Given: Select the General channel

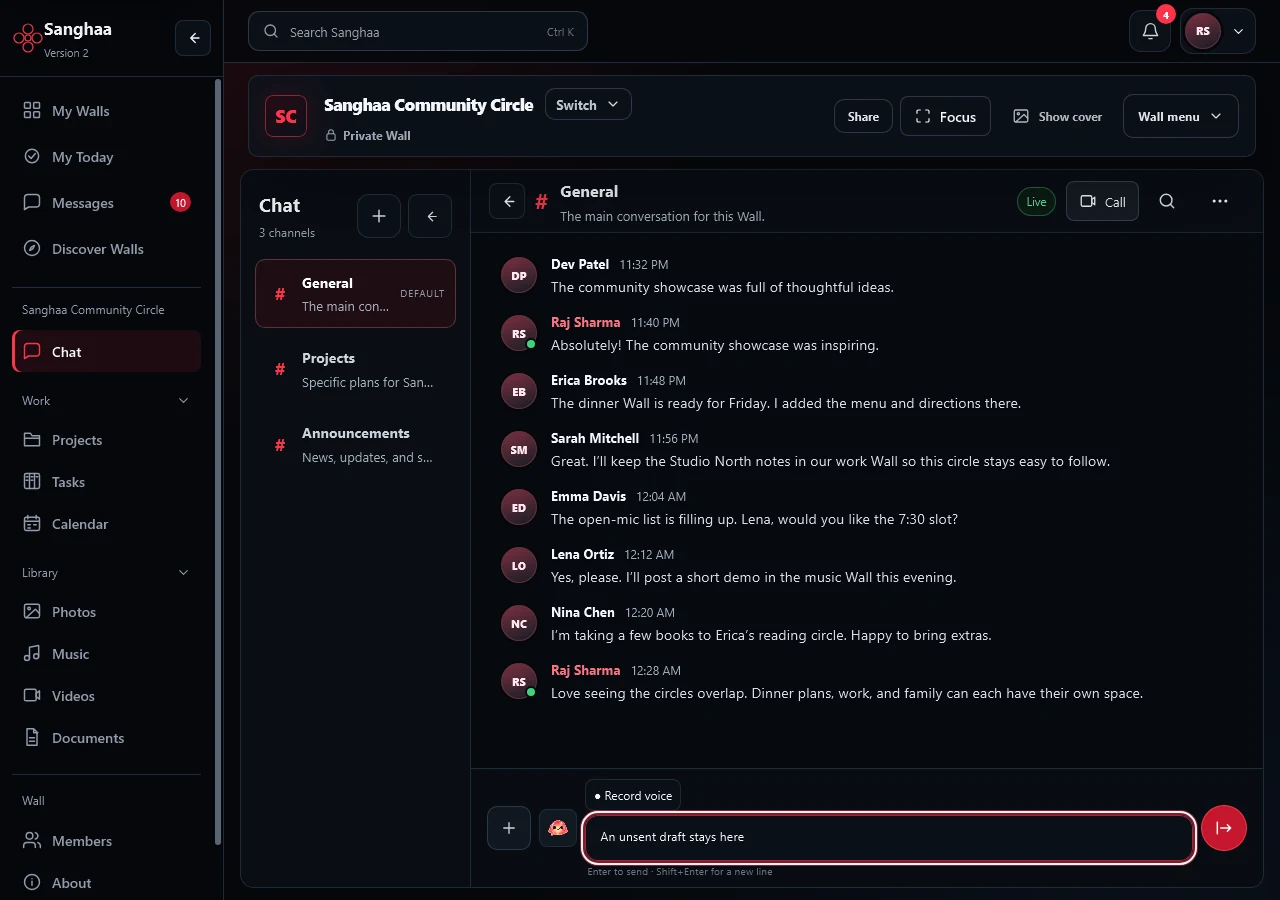Looking at the screenshot, I should (355, 294).
